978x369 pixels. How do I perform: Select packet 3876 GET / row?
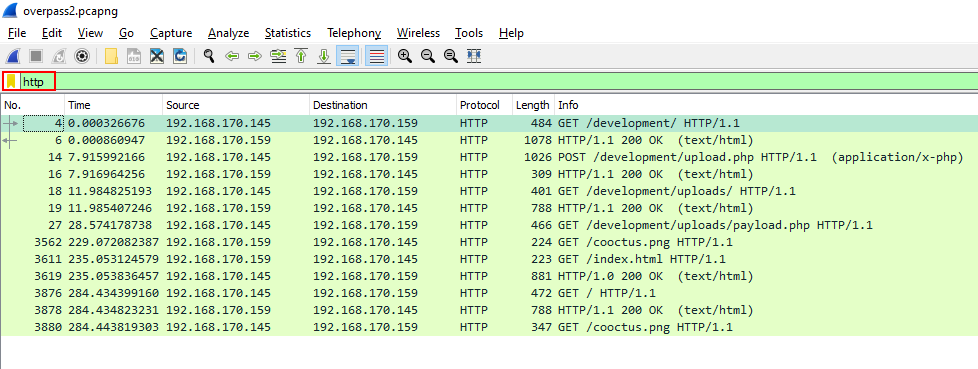click(489, 293)
